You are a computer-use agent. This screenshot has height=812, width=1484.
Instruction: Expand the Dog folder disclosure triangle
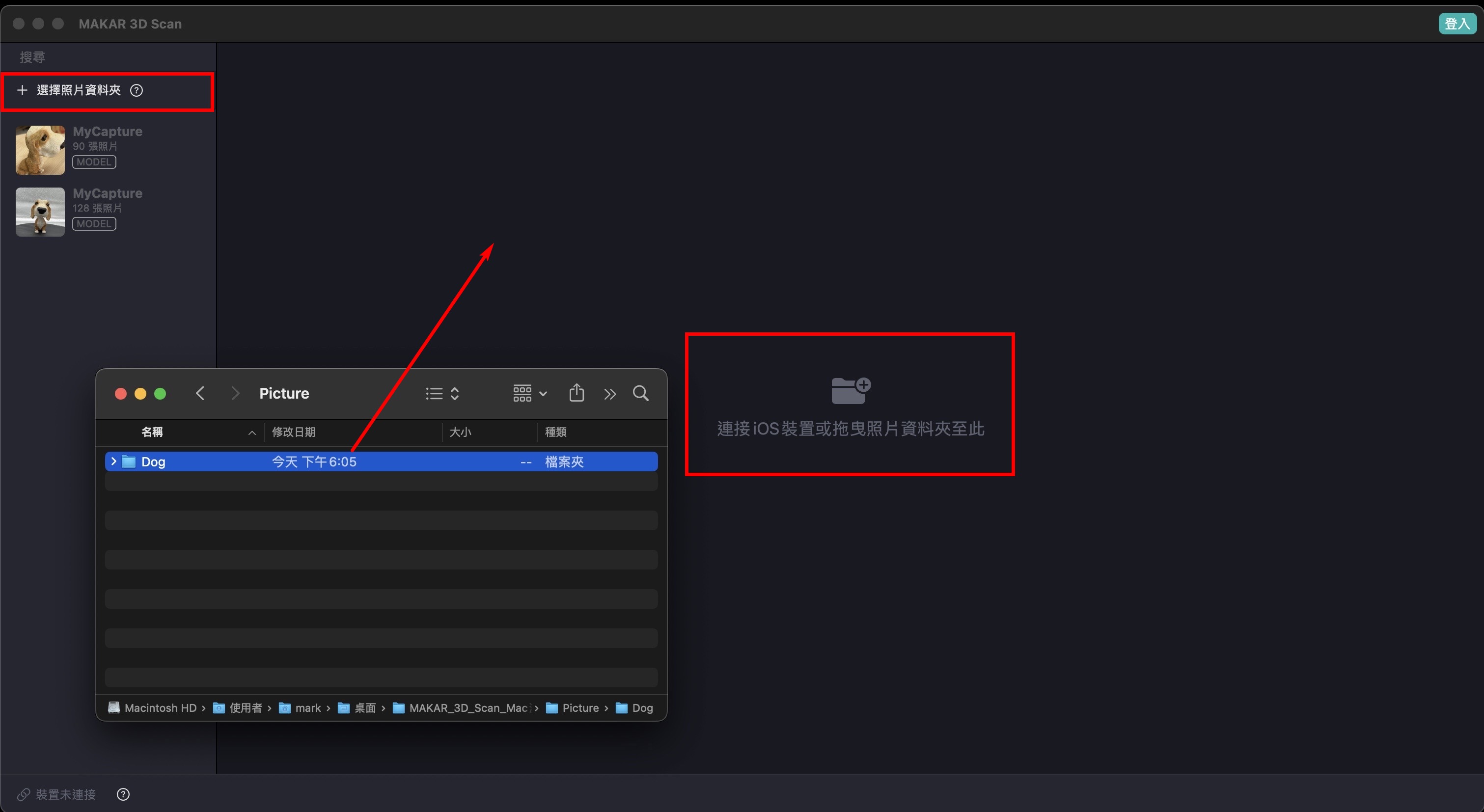pyautogui.click(x=113, y=461)
